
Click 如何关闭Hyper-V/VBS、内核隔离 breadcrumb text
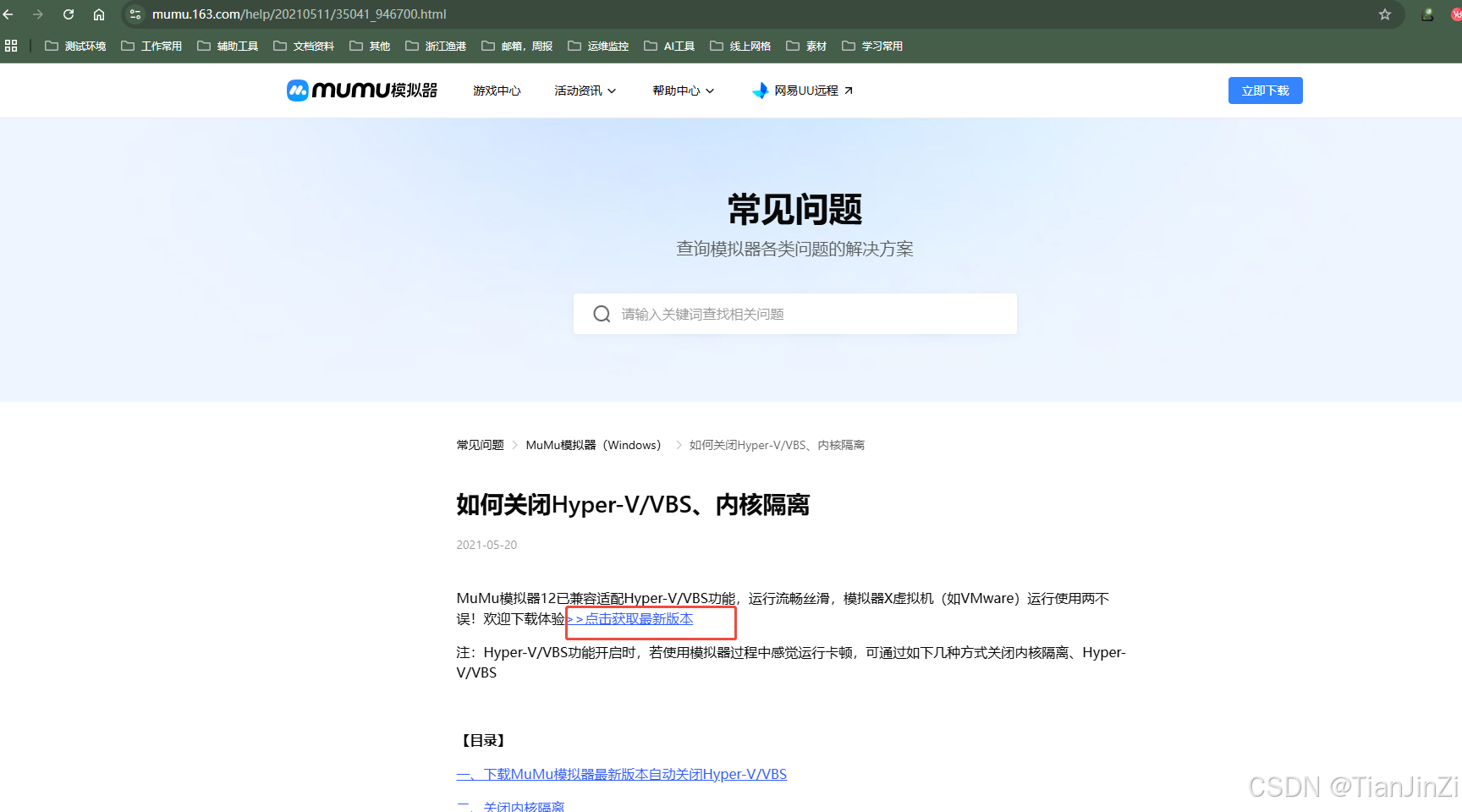[x=777, y=445]
